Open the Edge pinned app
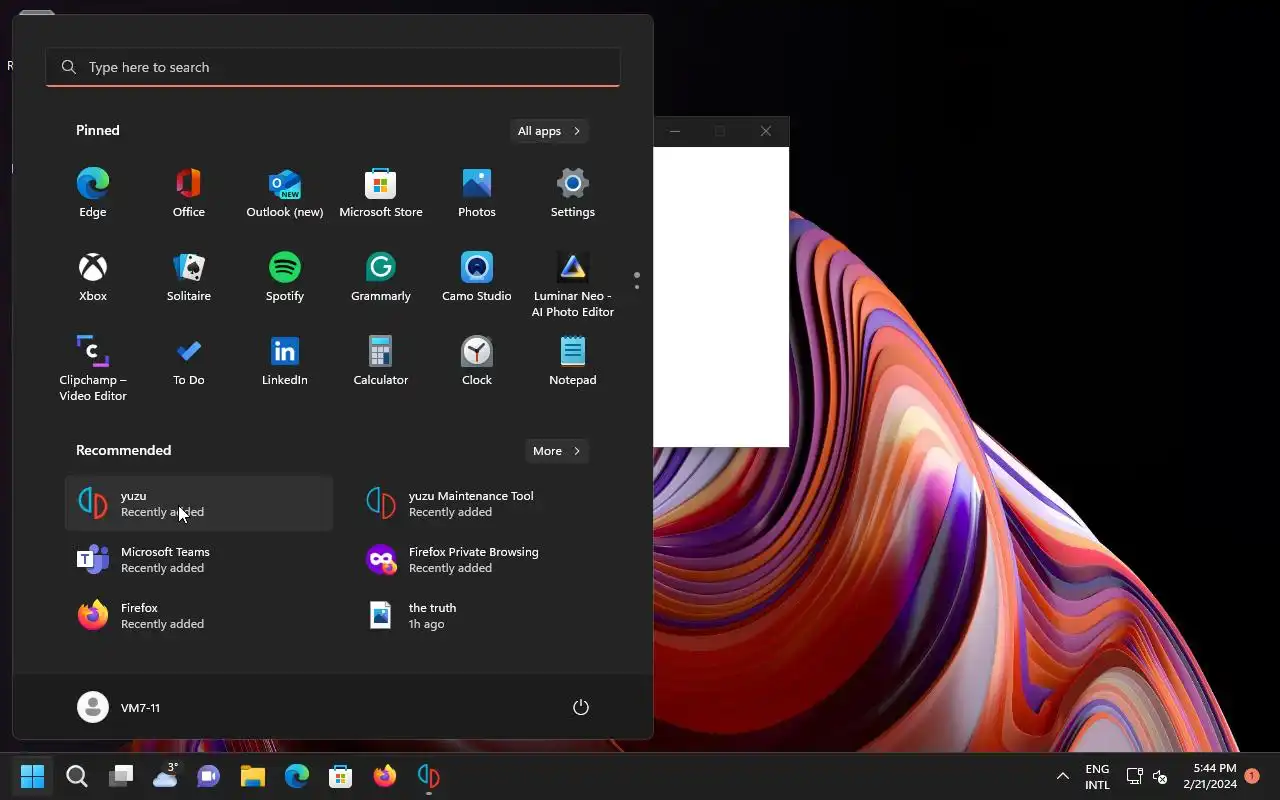The image size is (1280, 800). tap(93, 193)
